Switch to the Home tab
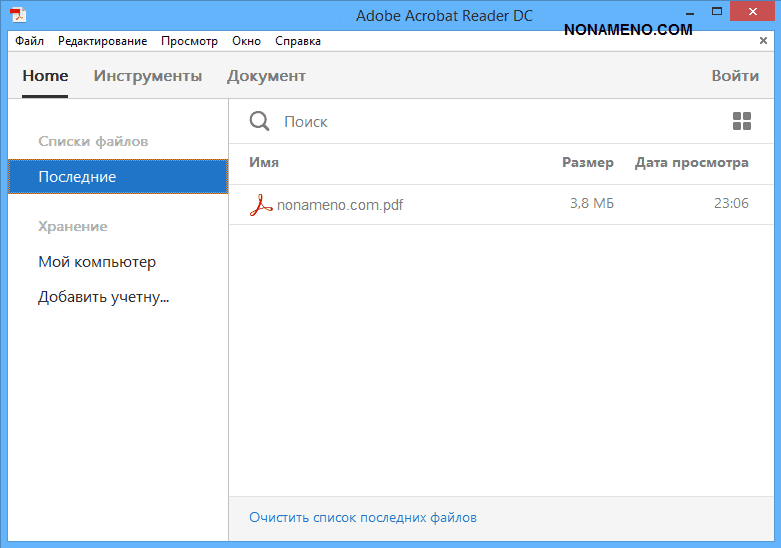The image size is (781, 548). (45, 76)
